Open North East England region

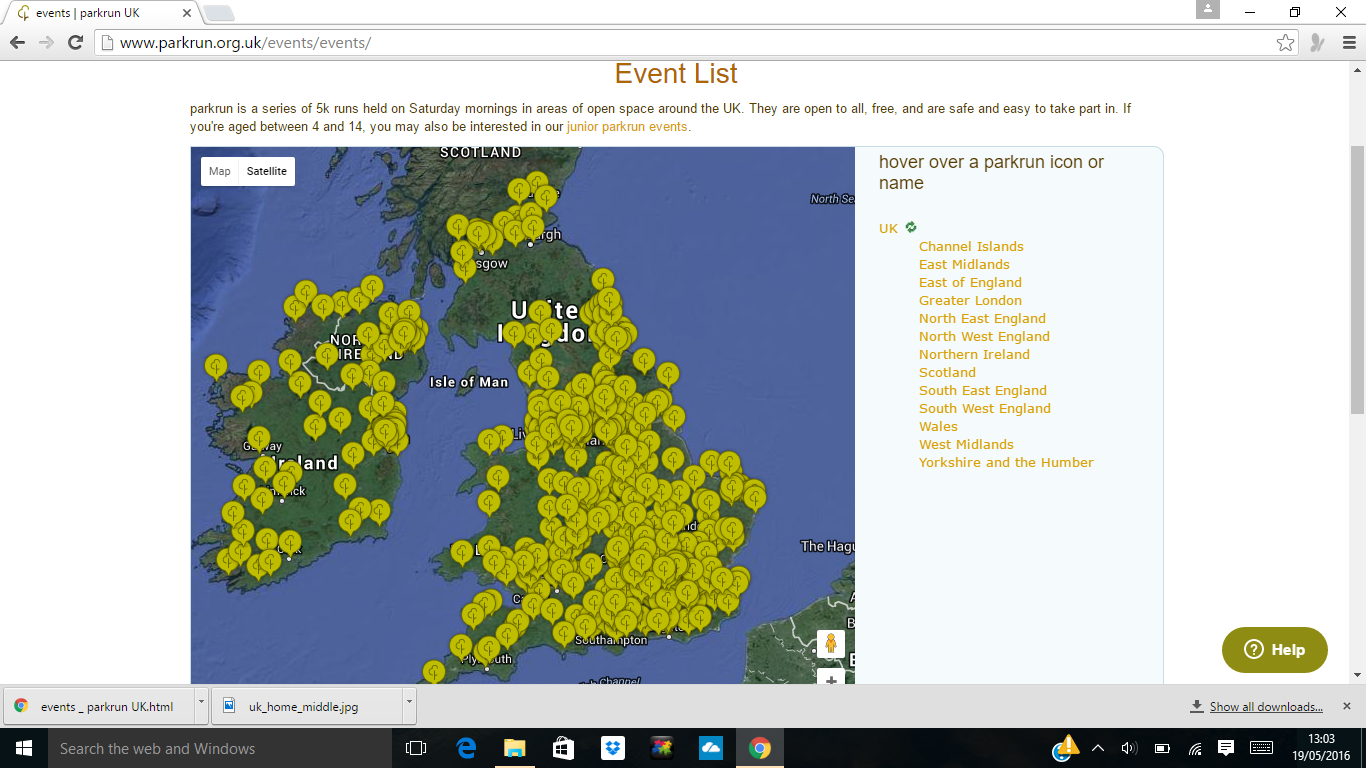(x=982, y=318)
